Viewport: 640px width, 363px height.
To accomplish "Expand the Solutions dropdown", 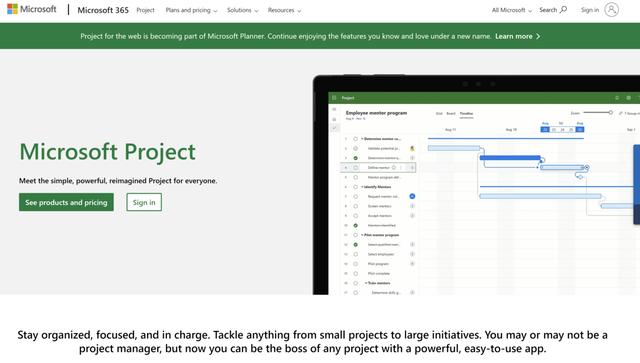I will (242, 10).
